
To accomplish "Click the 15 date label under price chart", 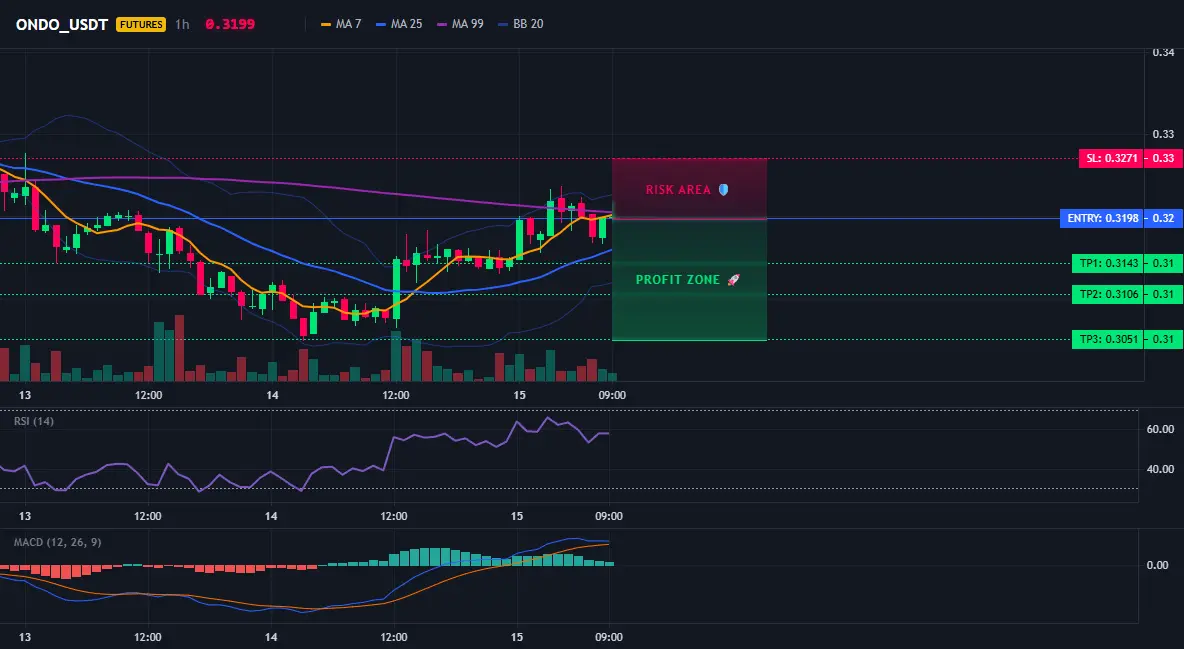I will tap(520, 395).
